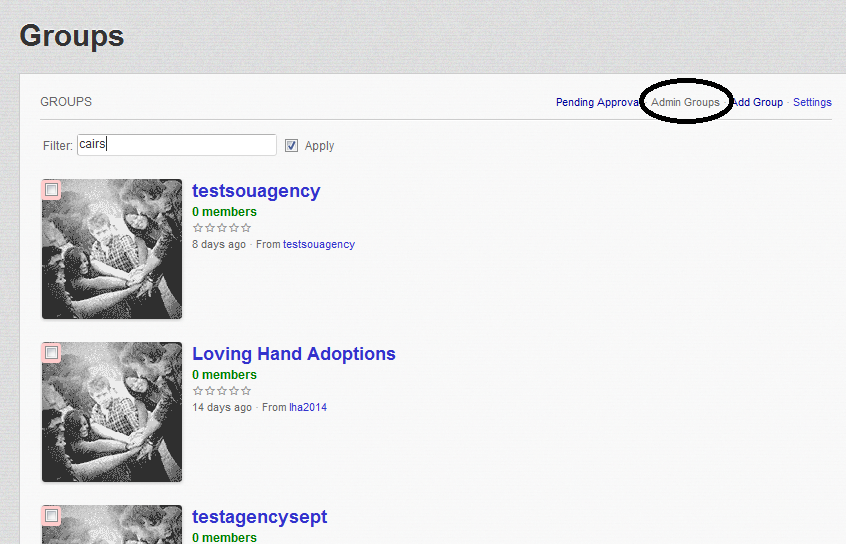Focus the Filter text field

176,145
